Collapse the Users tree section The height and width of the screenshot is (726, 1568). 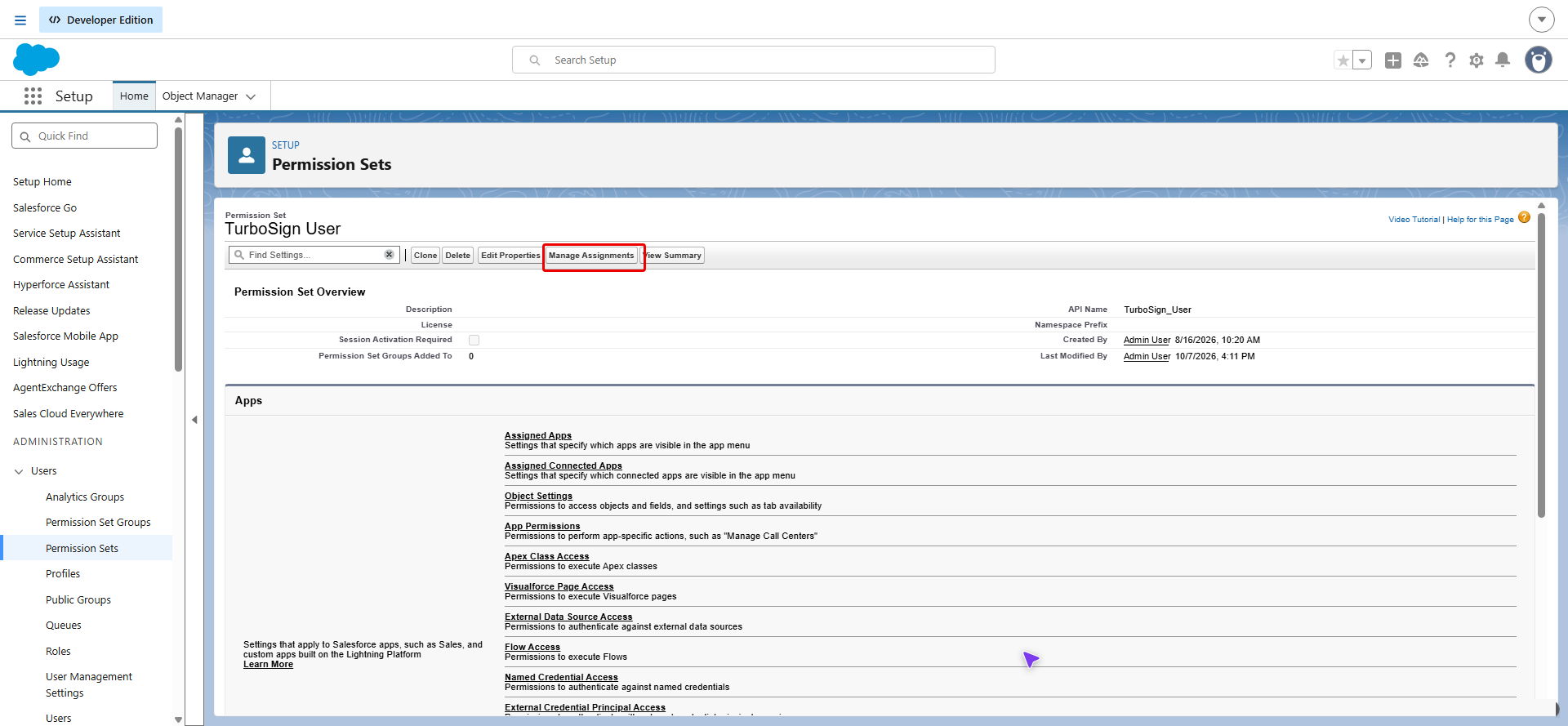(19, 471)
